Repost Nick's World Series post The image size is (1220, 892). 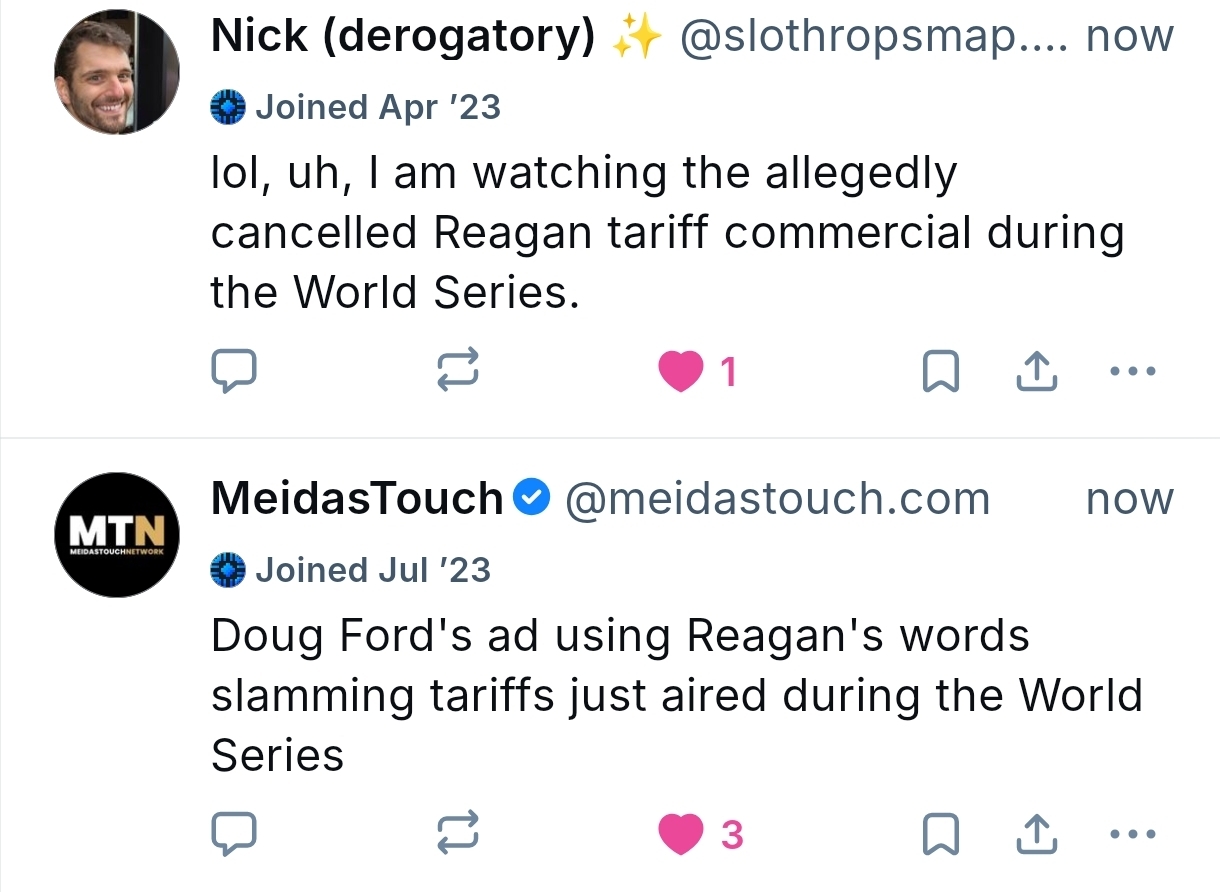[x=459, y=372]
